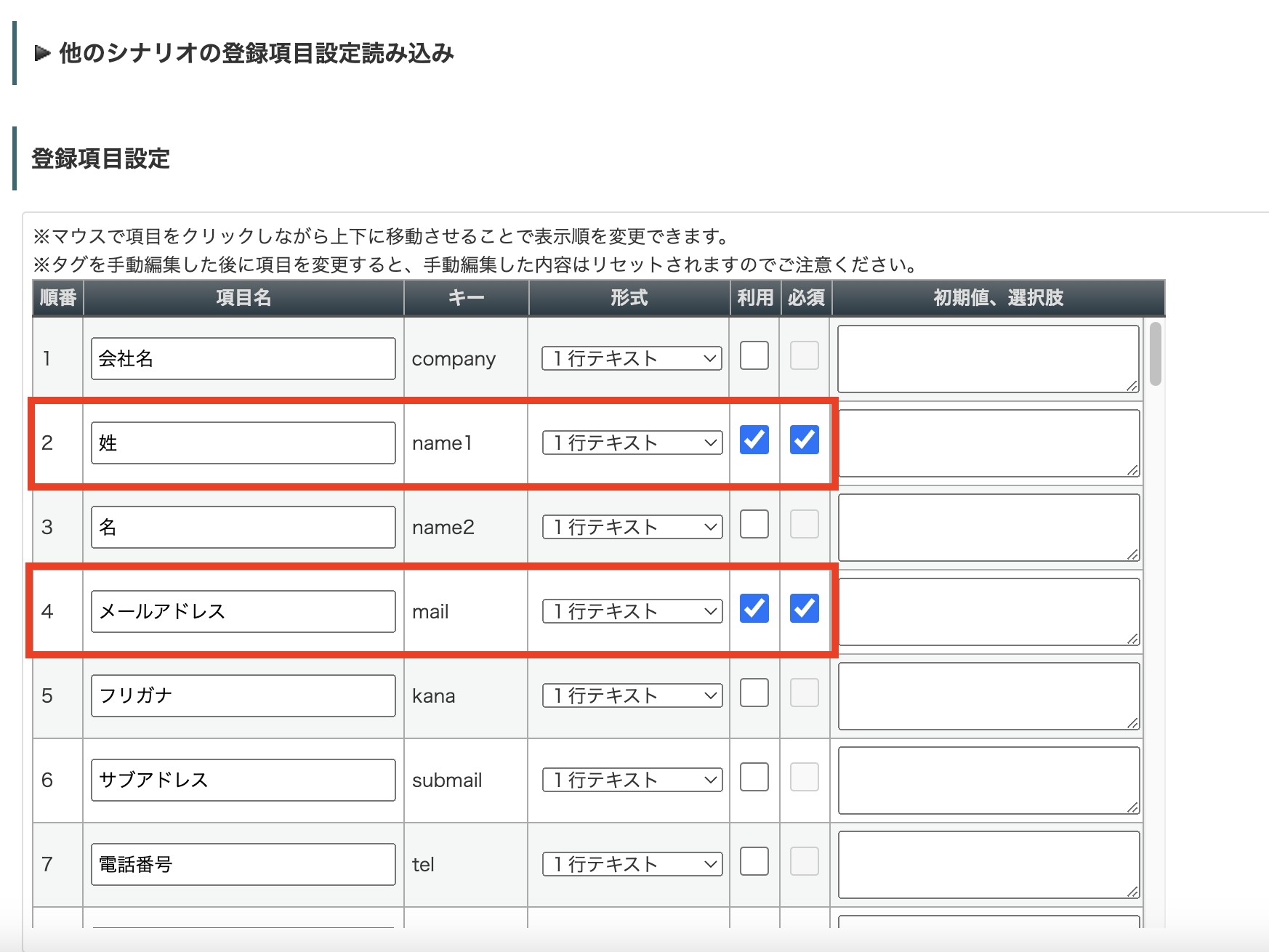Image resolution: width=1269 pixels, height=952 pixels.
Task: Uncheck 利用 checkbox for メールアドレス row
Action: click(754, 608)
